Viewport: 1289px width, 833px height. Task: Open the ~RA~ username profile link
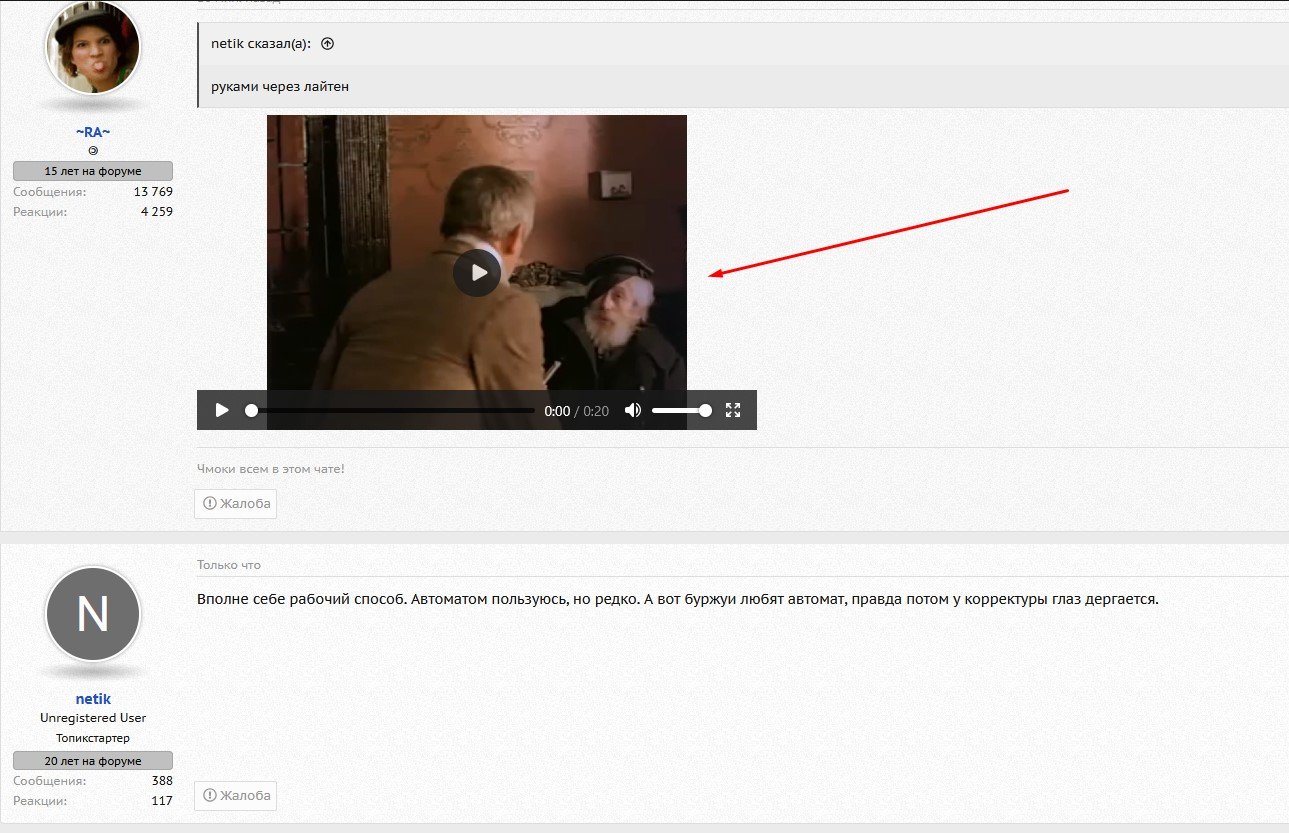[x=93, y=132]
